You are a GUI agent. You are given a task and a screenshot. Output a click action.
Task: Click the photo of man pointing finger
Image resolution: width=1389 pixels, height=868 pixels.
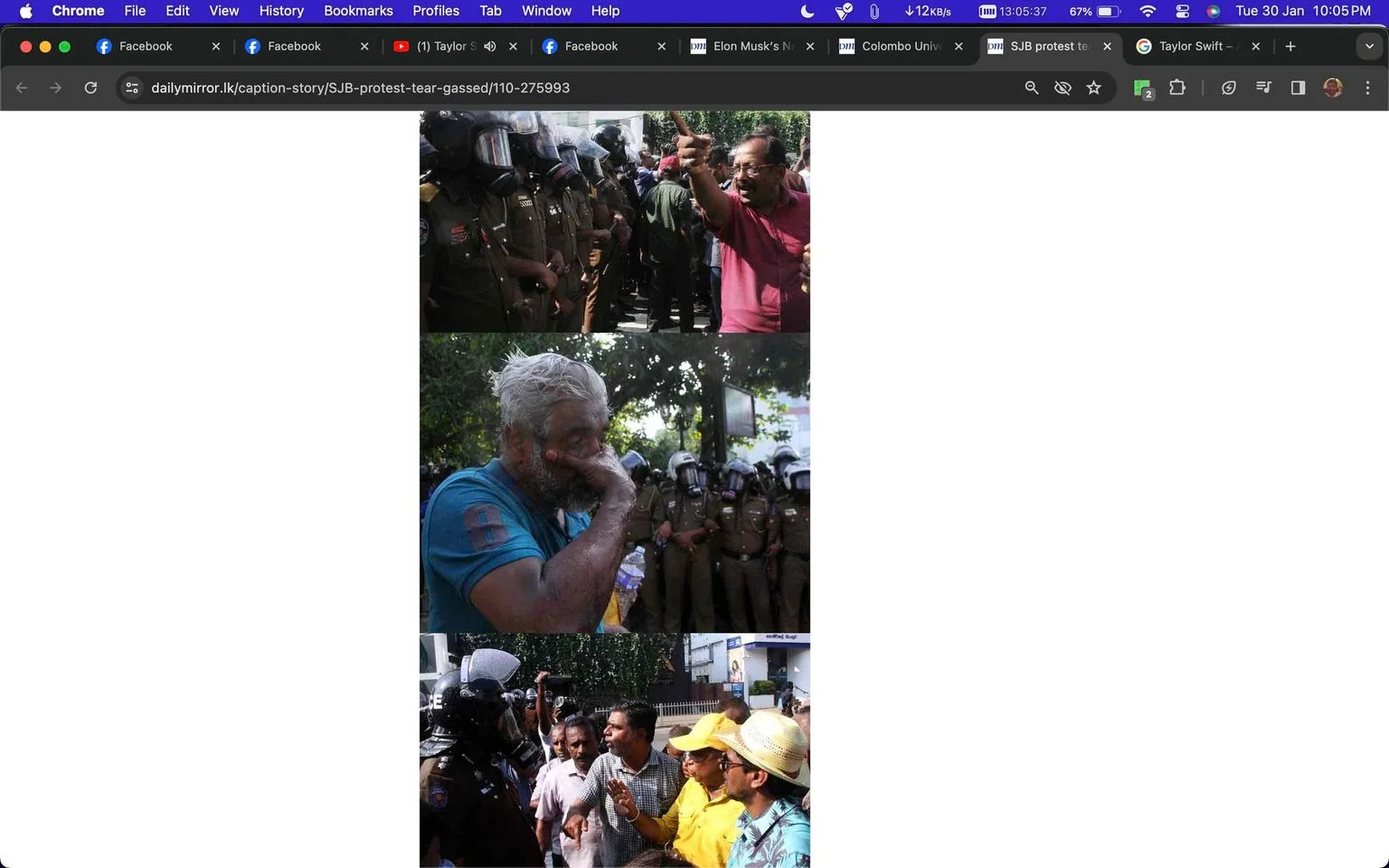tap(615, 222)
